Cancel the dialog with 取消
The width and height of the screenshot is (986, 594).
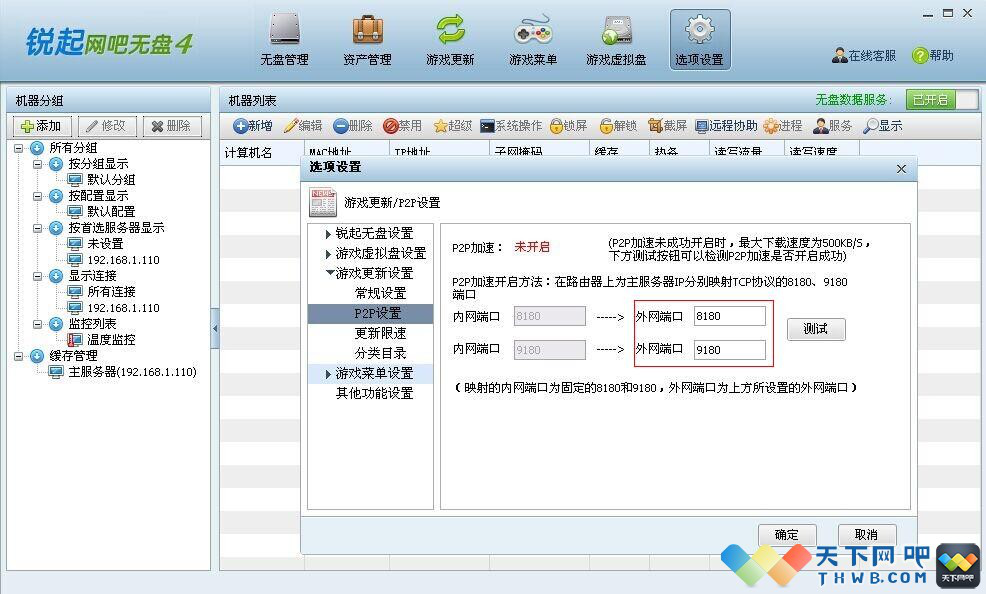point(867,535)
